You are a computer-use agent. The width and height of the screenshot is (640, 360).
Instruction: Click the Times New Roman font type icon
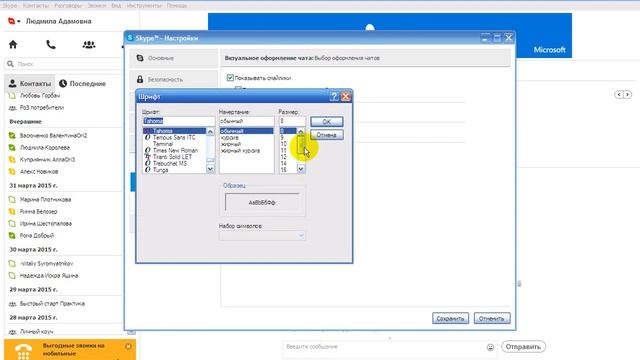click(148, 151)
